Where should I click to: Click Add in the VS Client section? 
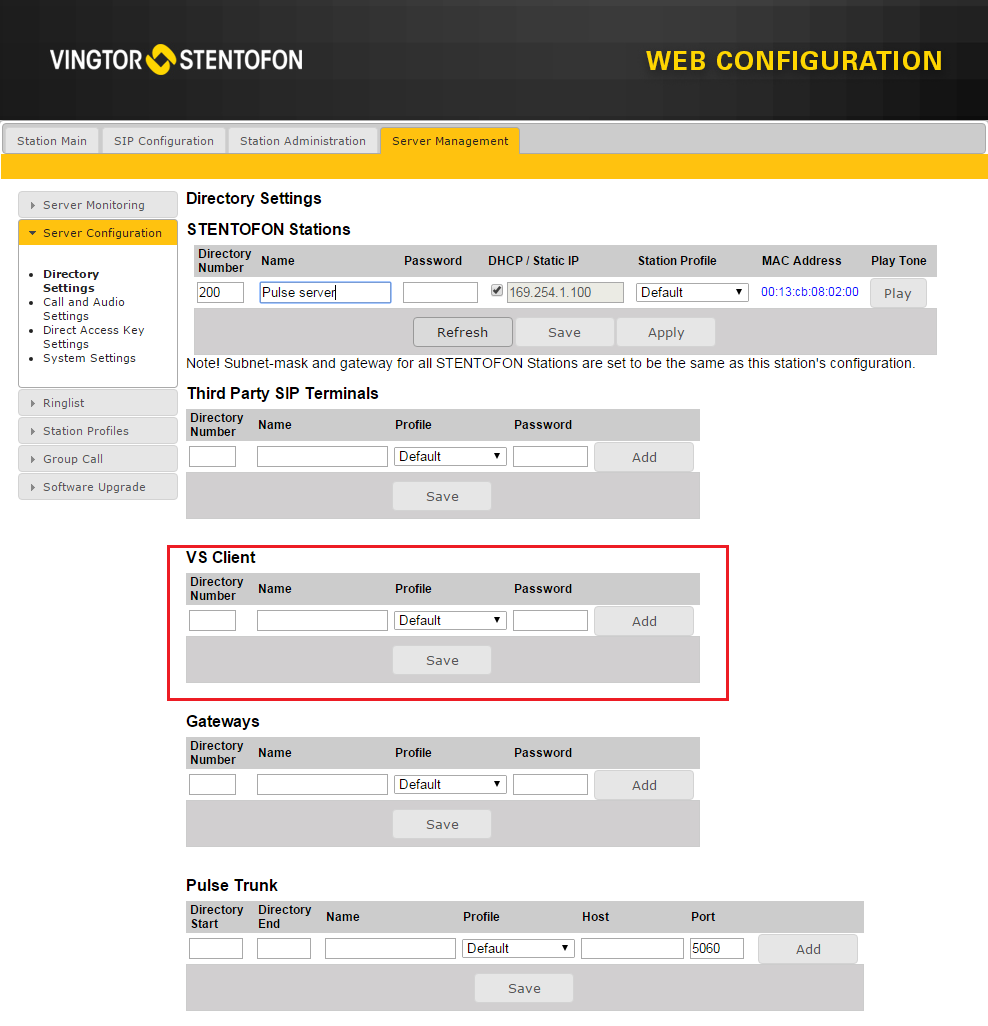pos(644,621)
